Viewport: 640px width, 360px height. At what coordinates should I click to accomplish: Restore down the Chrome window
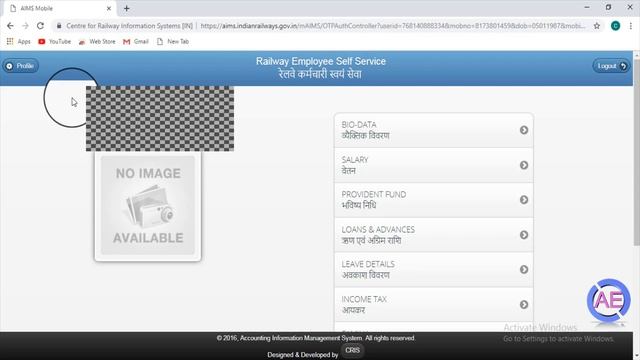608,7
